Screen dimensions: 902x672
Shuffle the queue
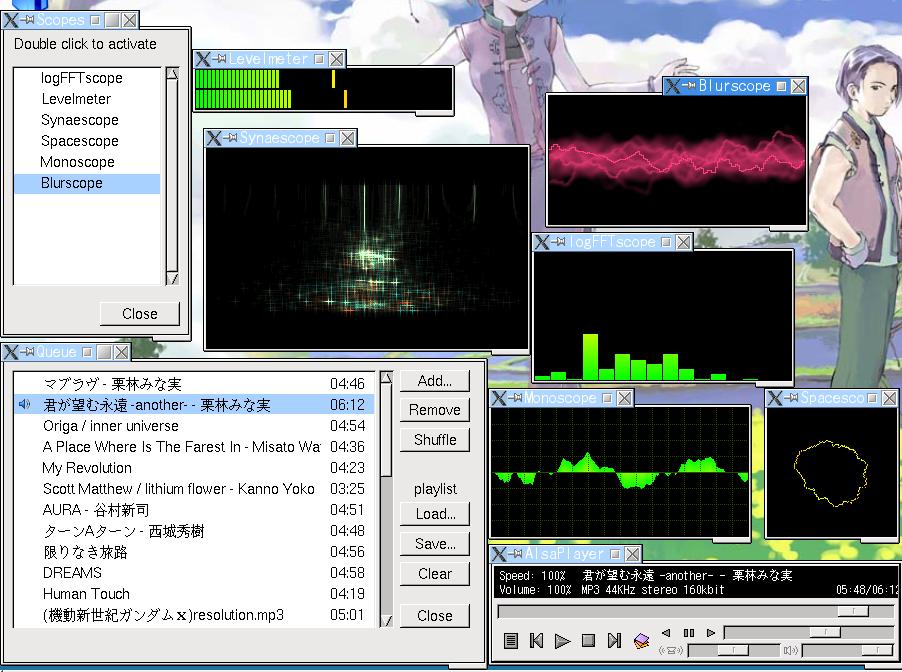tap(435, 440)
